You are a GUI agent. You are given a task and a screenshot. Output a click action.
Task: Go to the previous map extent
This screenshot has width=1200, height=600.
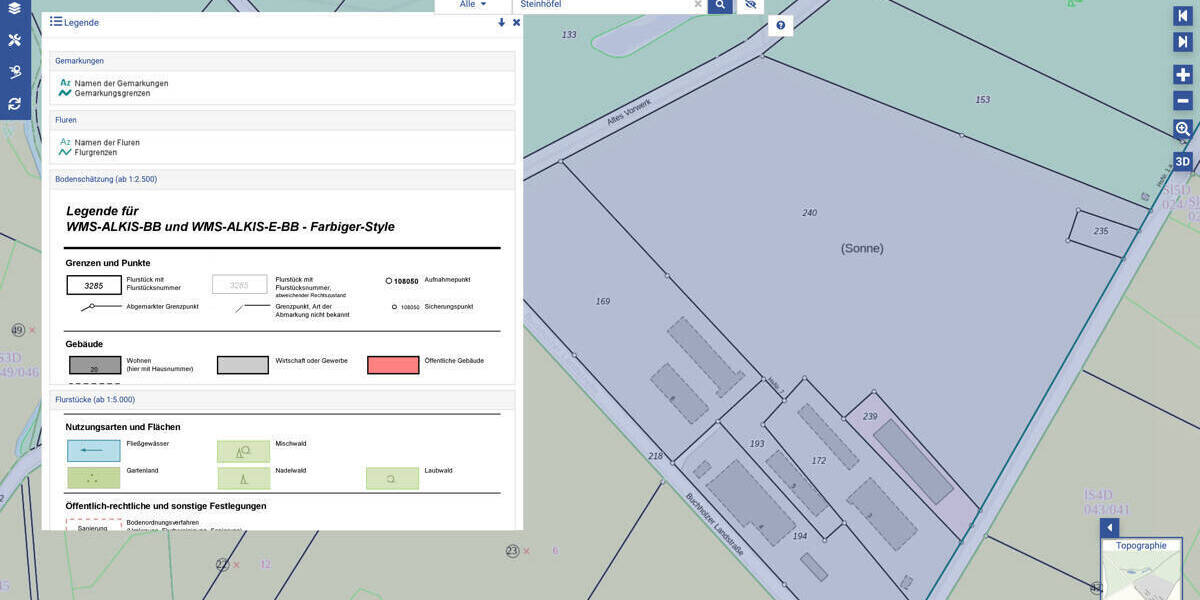pos(1183,15)
